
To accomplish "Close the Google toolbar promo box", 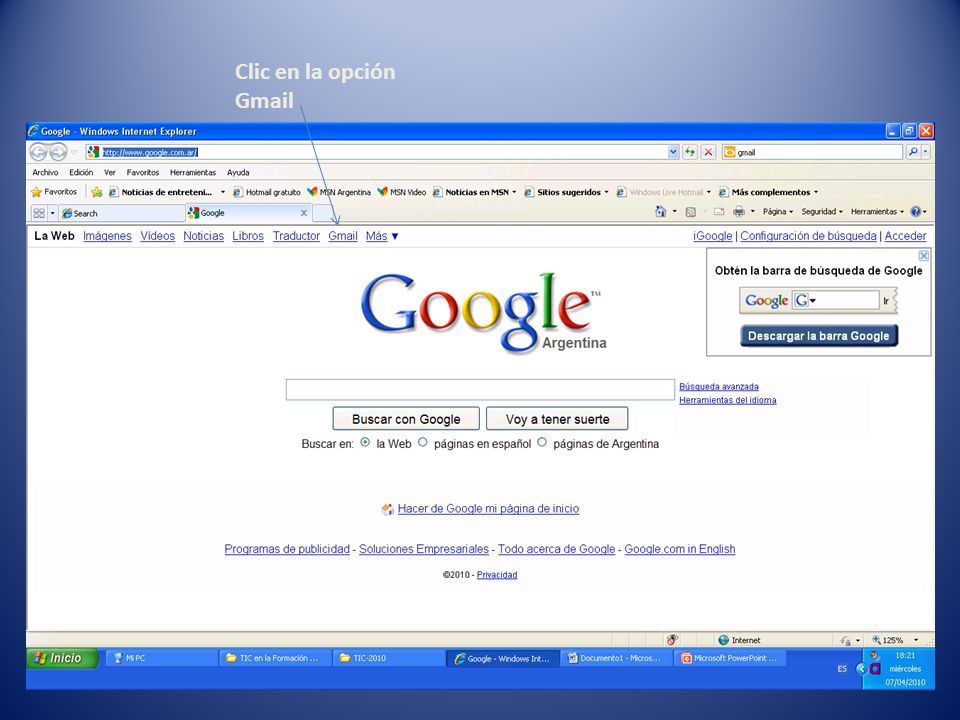I will pyautogui.click(x=924, y=256).
